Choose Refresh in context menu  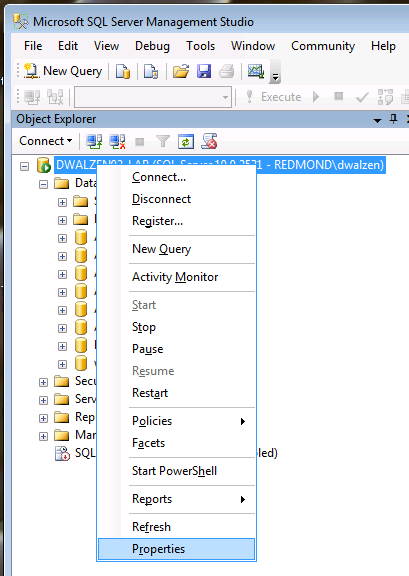pyautogui.click(x=176, y=527)
